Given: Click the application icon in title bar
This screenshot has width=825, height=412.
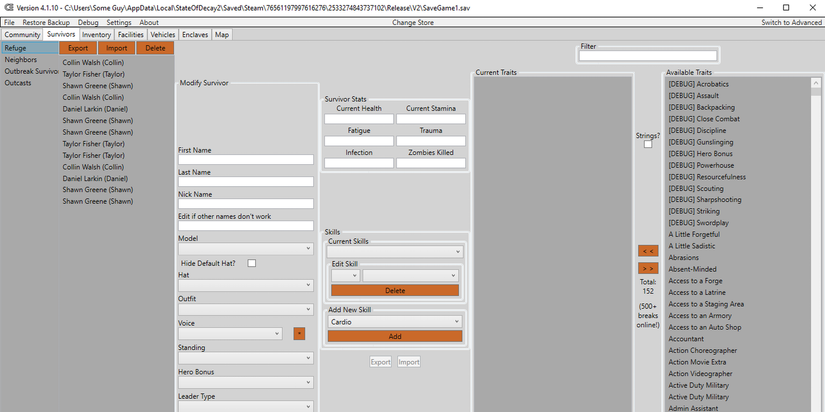Looking at the screenshot, I should (x=7, y=7).
